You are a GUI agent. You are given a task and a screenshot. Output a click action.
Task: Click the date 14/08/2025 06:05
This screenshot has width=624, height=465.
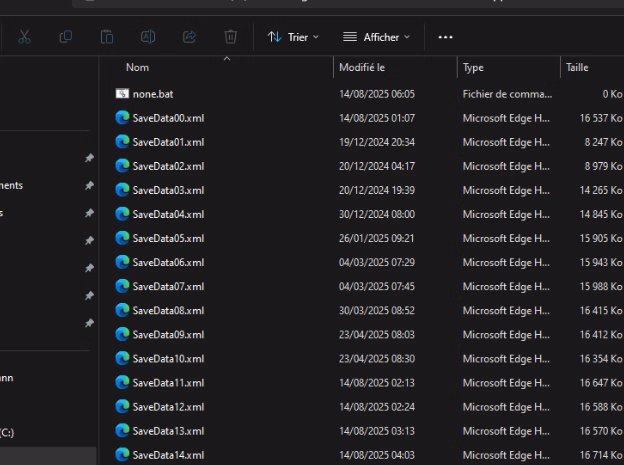(377, 94)
